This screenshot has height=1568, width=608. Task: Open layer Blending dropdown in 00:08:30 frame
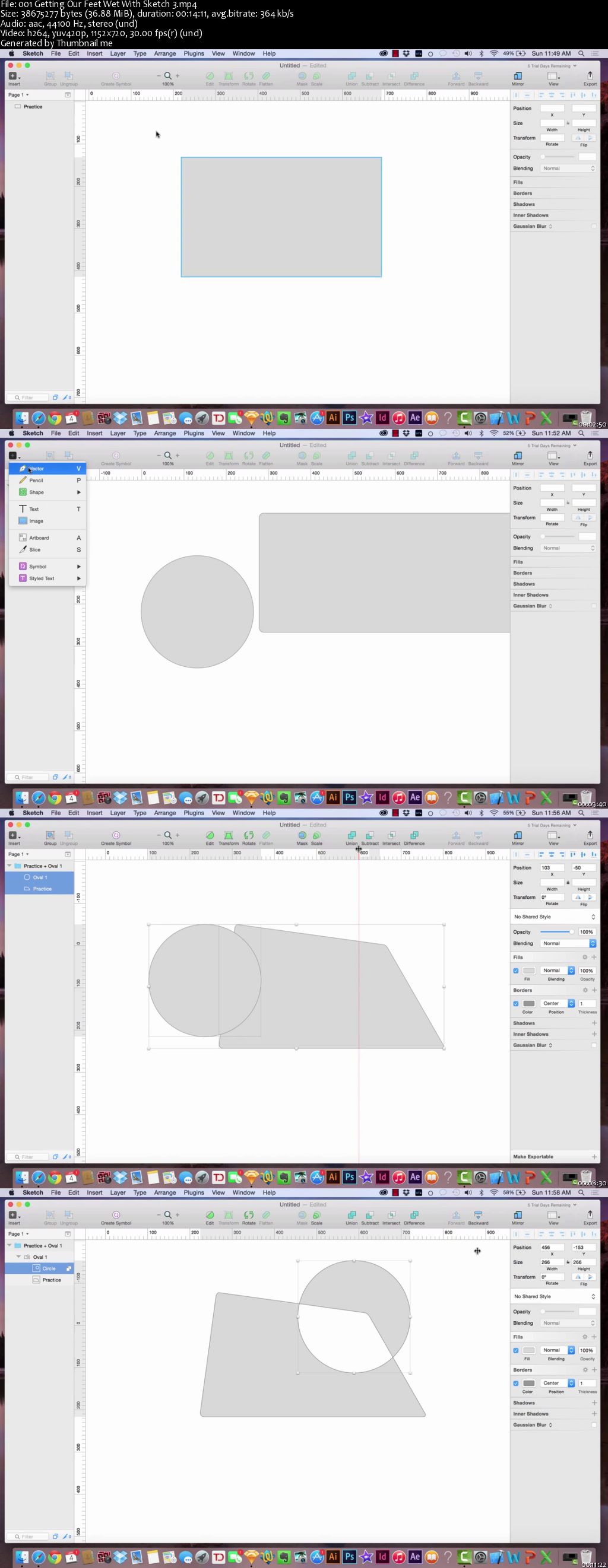point(568,943)
